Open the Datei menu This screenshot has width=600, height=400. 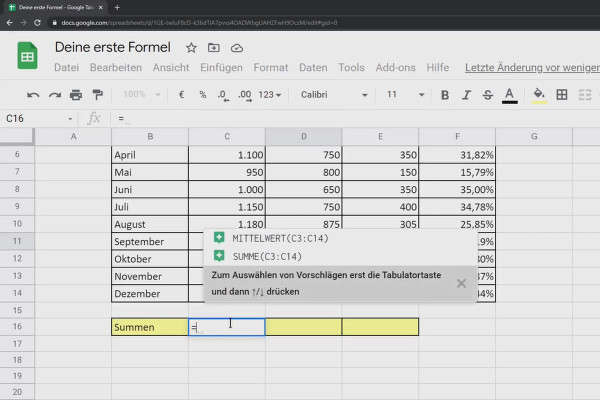67,67
